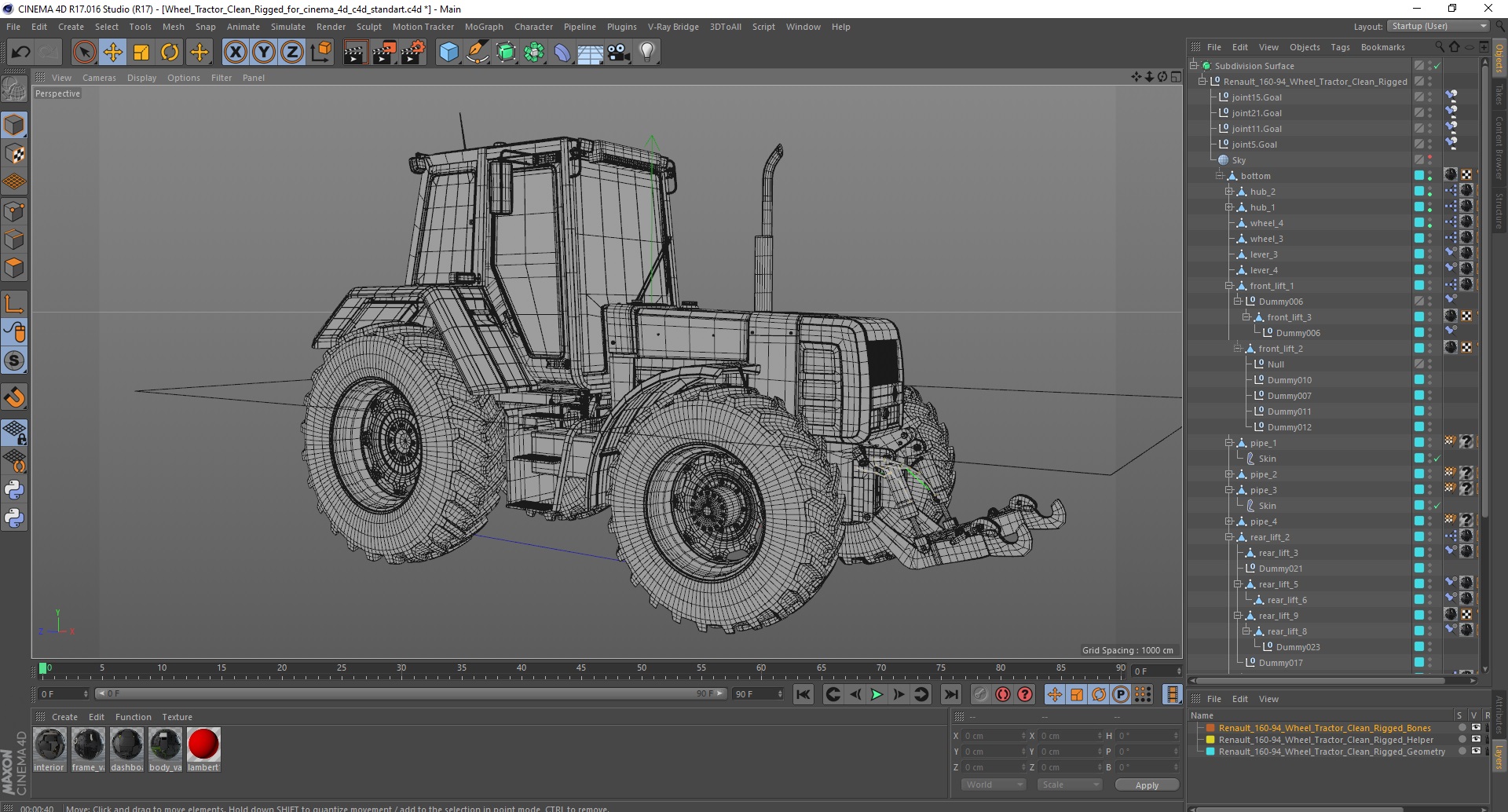Open the World coordinate dropdown

[x=993, y=785]
